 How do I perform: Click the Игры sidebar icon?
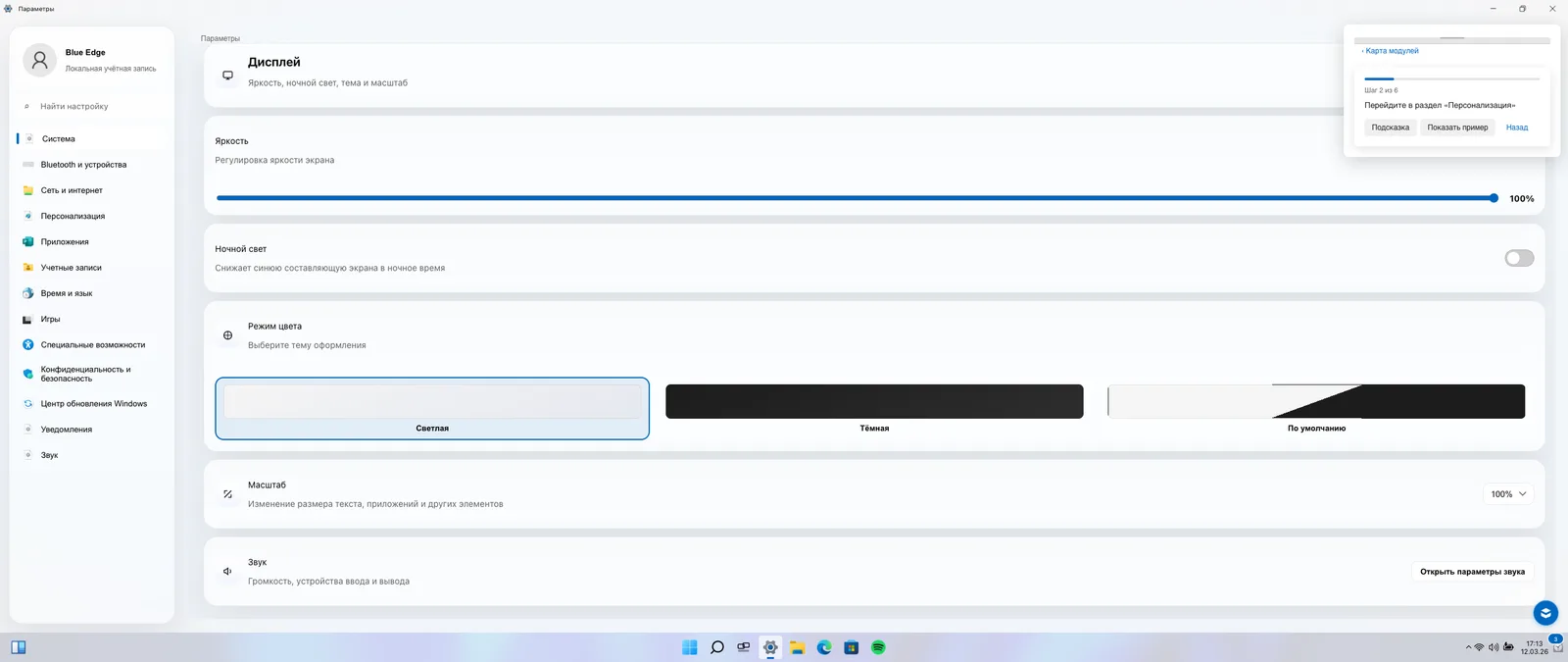(x=28, y=319)
